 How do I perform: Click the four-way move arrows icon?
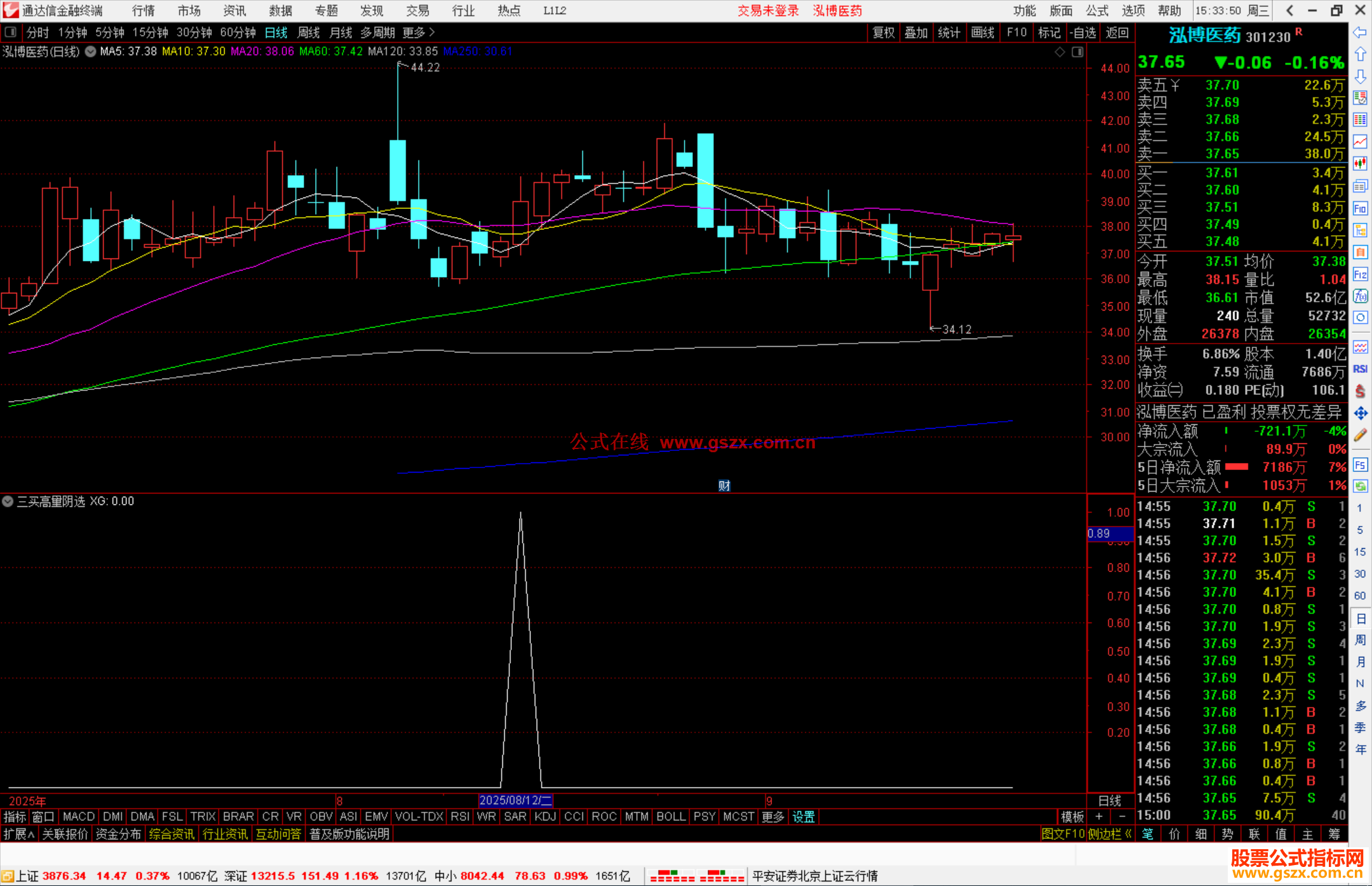(1360, 413)
